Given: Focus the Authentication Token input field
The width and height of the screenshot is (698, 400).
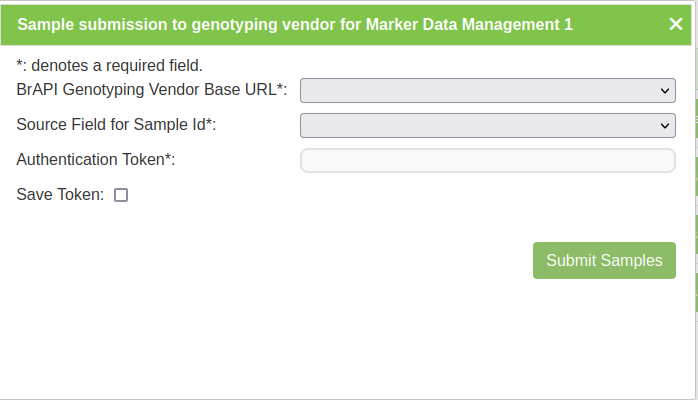Looking at the screenshot, I should point(487,160).
